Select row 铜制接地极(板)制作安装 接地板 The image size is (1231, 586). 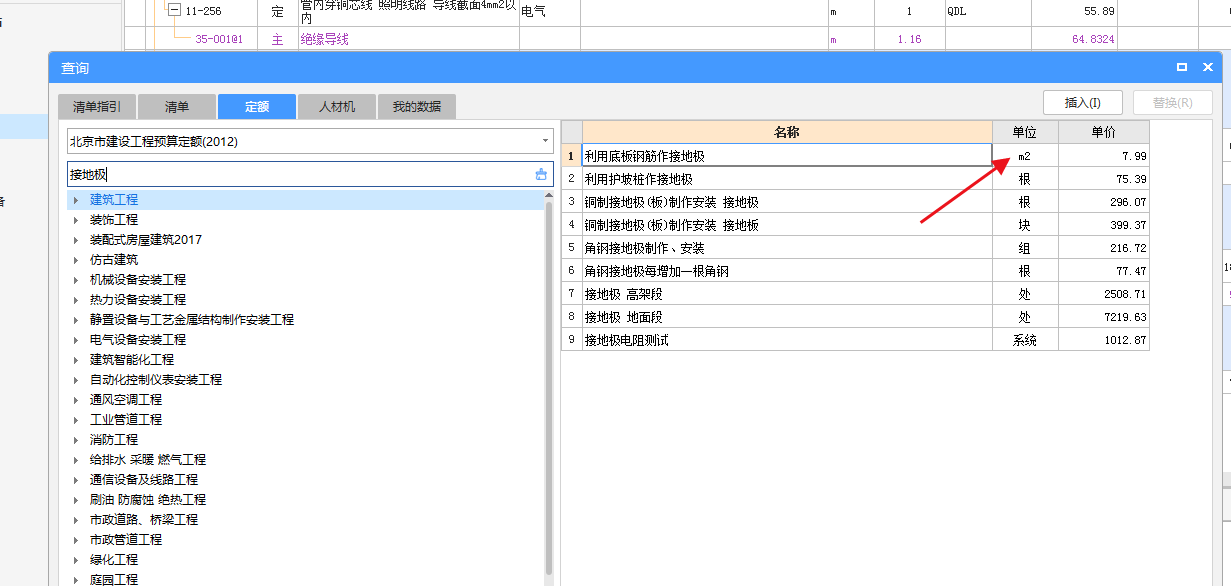point(787,225)
